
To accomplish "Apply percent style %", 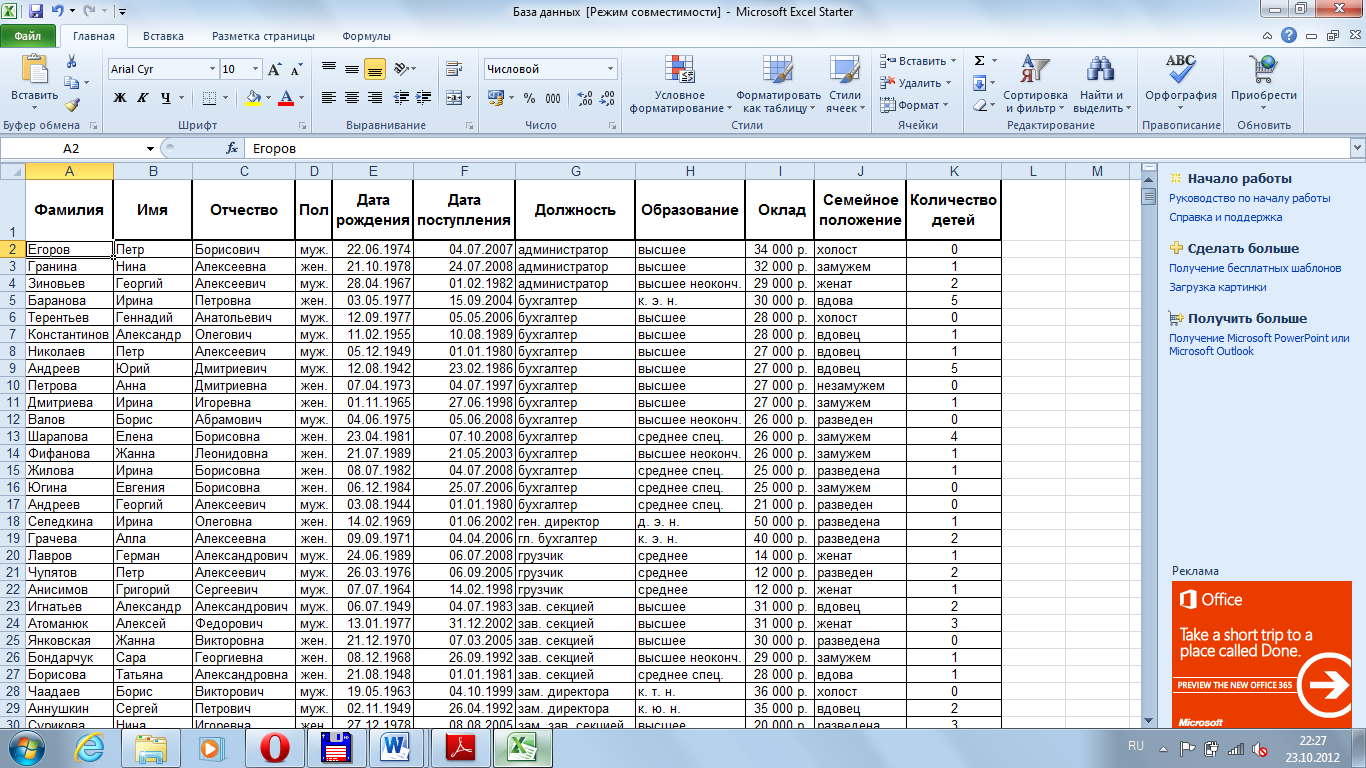I will (x=528, y=98).
